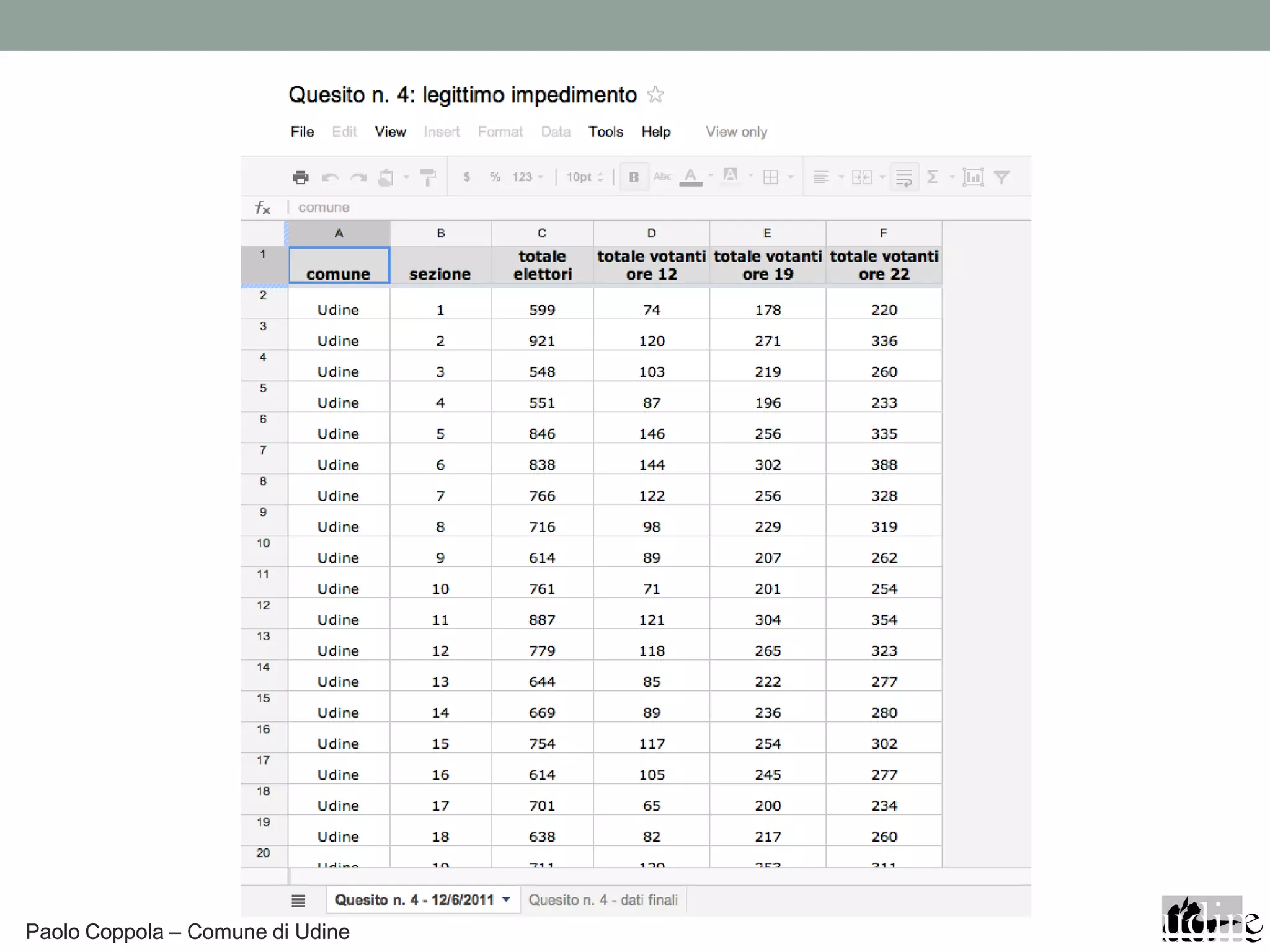This screenshot has width=1270, height=952.
Task: Toggle Wrap text button
Action: coord(904,177)
